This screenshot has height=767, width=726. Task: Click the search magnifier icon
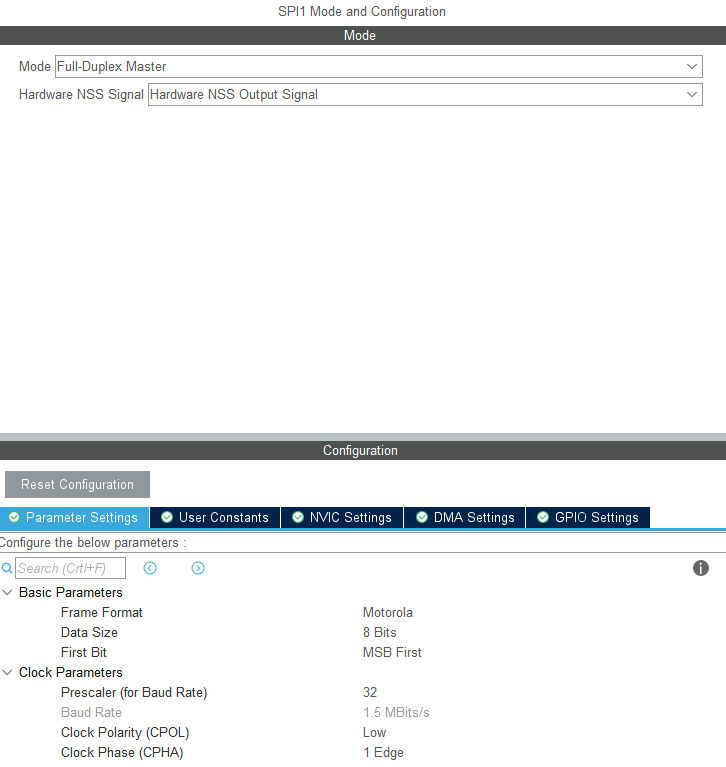coord(7,568)
